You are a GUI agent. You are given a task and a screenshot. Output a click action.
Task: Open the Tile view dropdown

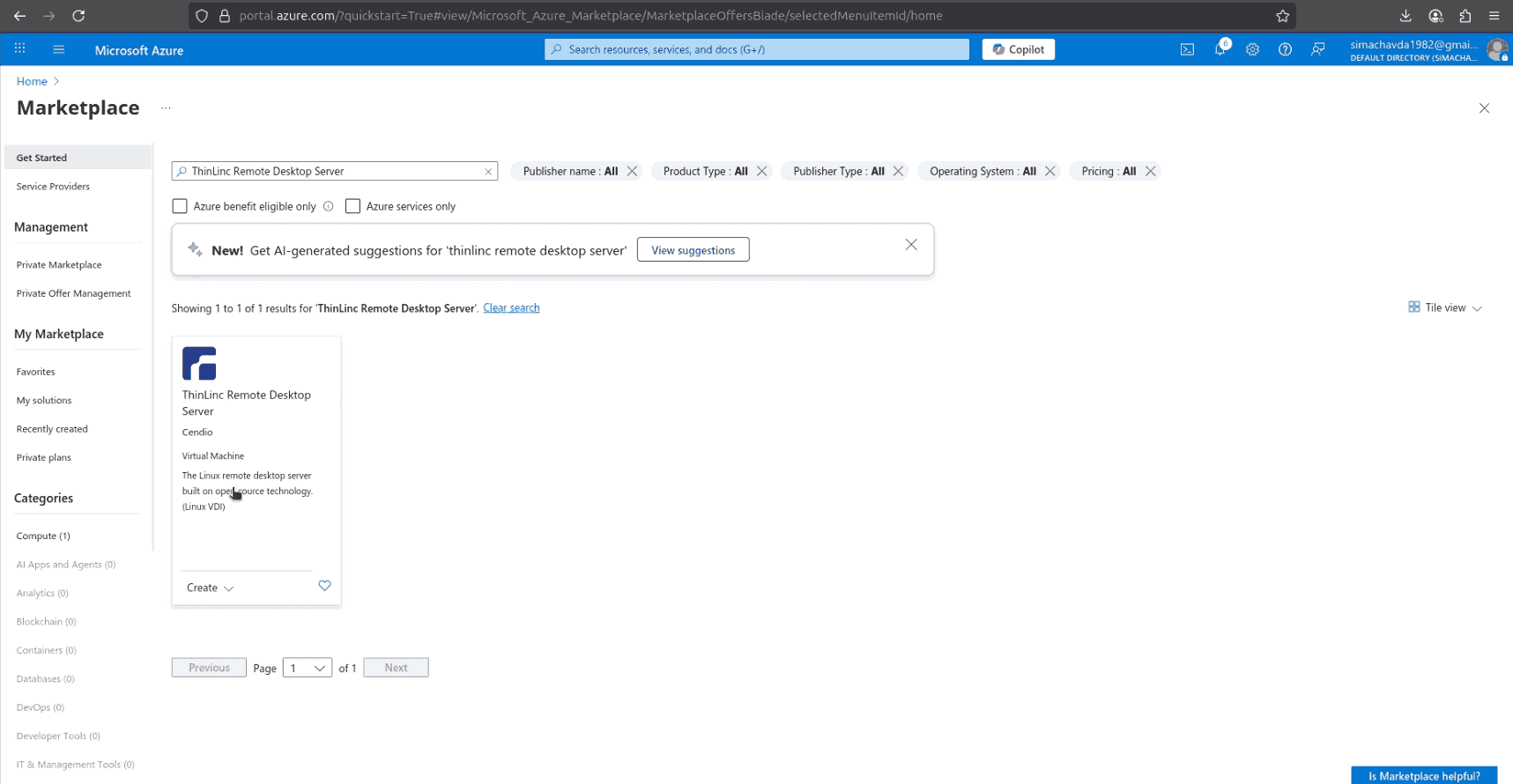[1445, 307]
